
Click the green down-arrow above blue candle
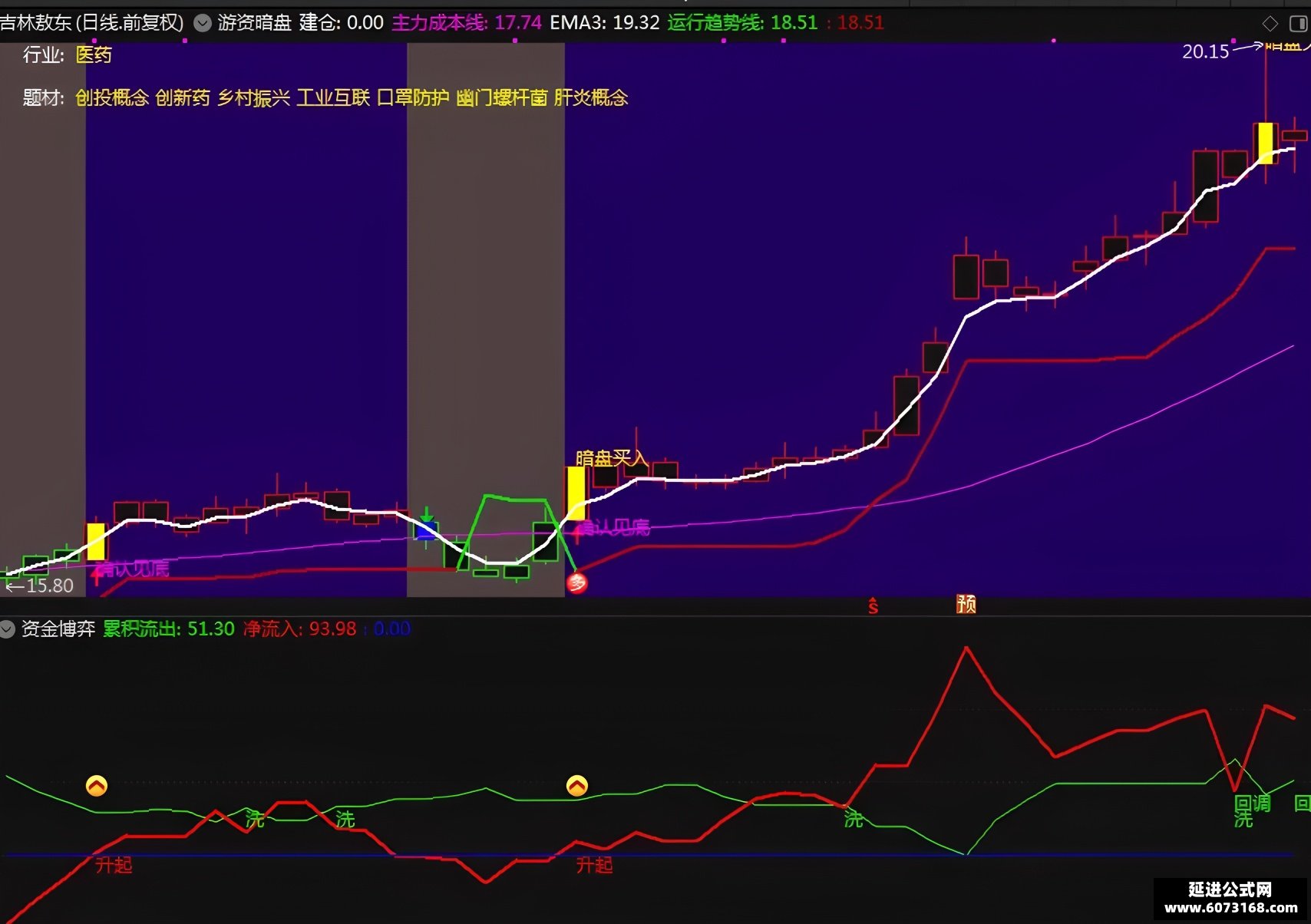427,514
